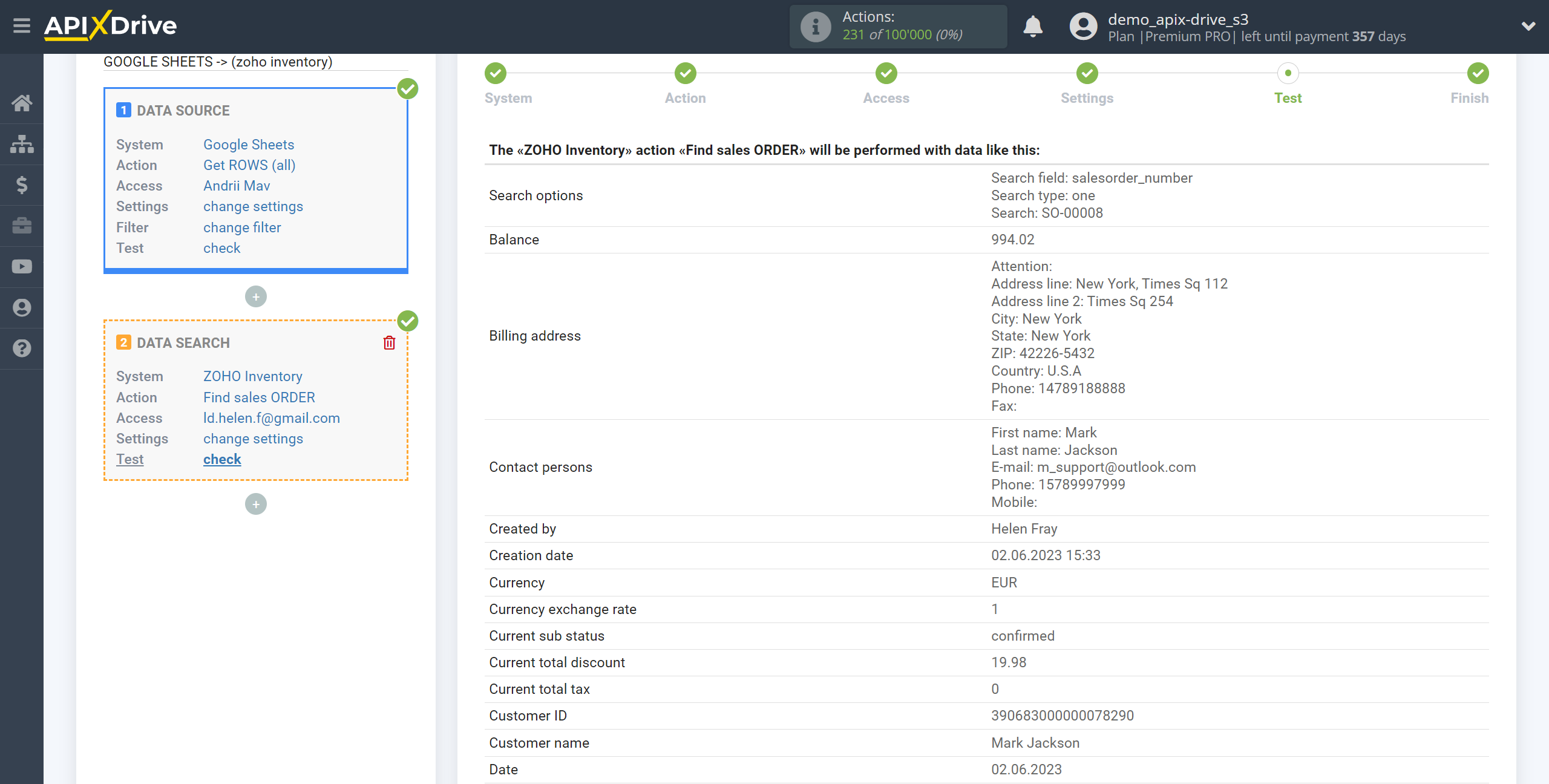Select the Creation date 02.06.2023 15:33
Viewport: 1549px width, 784px height.
tap(1046, 555)
